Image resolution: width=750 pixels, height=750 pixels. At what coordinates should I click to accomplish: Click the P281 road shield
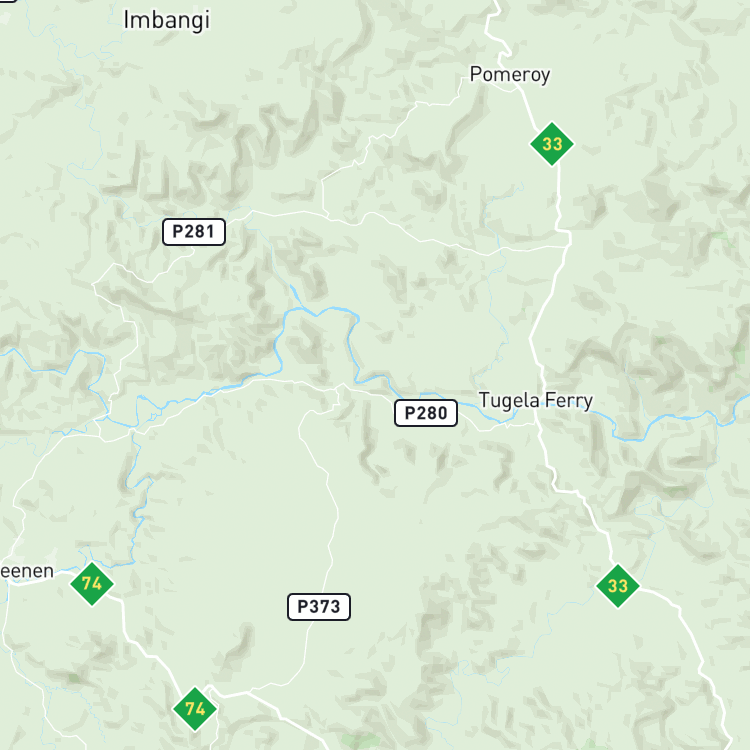(194, 232)
